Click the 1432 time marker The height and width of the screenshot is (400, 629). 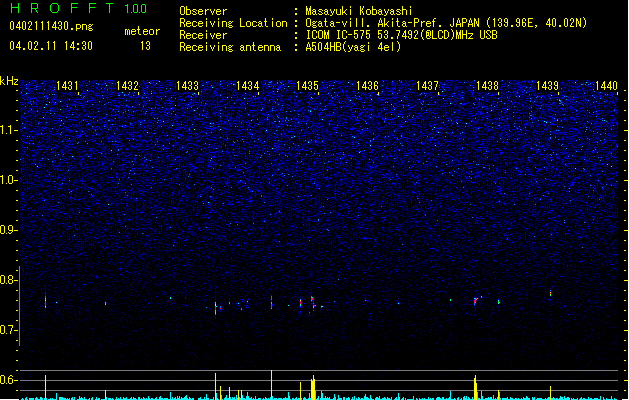pos(127,85)
